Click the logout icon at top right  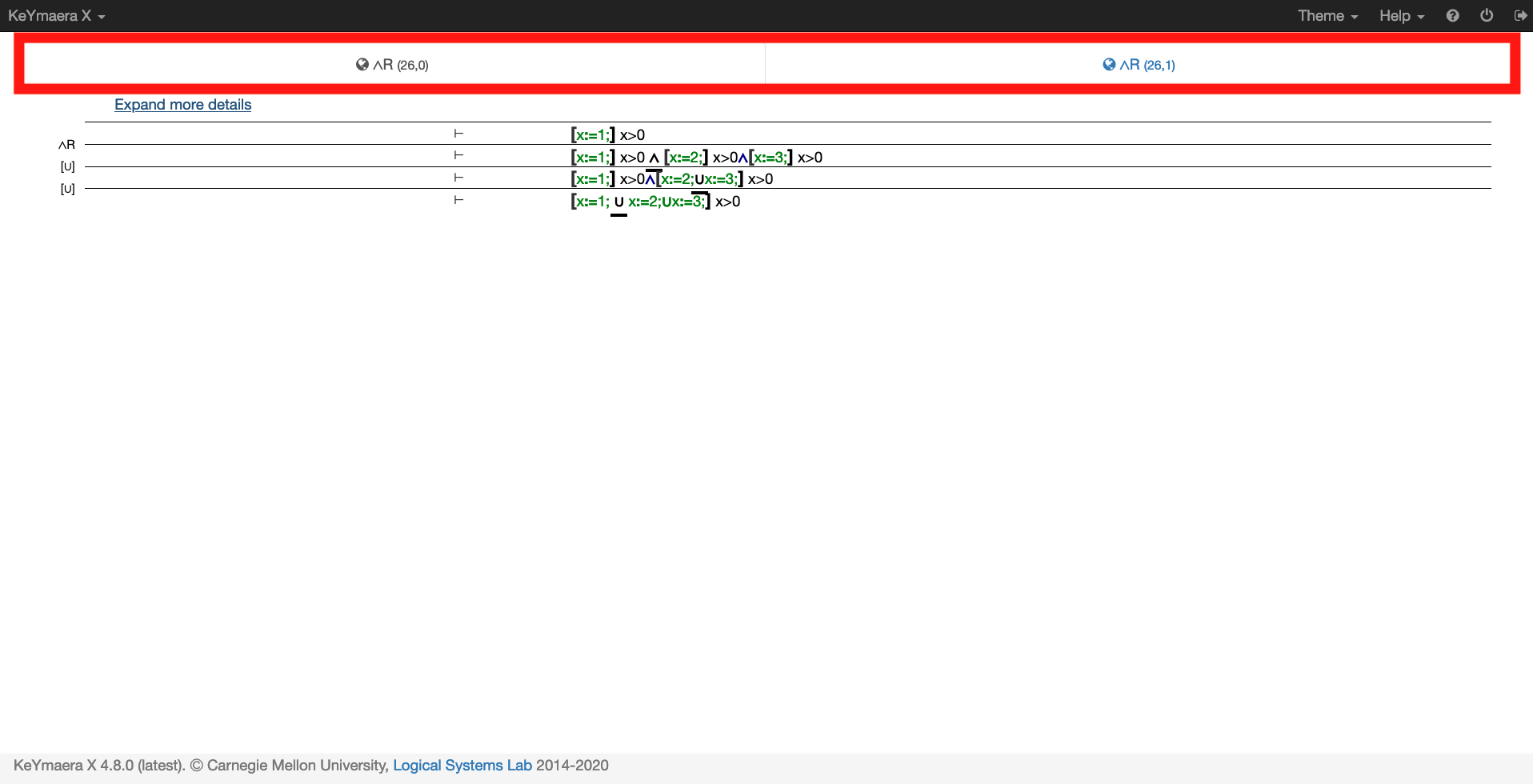pyautogui.click(x=1520, y=15)
